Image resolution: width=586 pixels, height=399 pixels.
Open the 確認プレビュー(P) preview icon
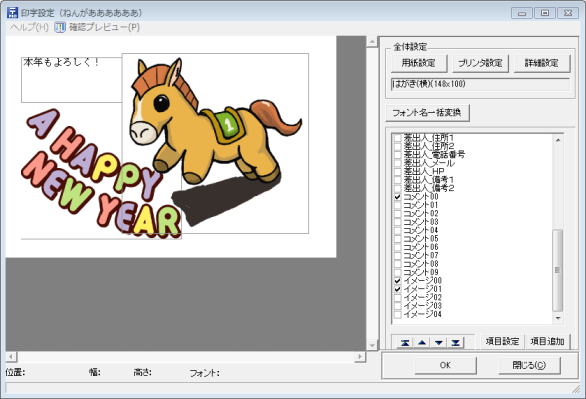[60, 27]
